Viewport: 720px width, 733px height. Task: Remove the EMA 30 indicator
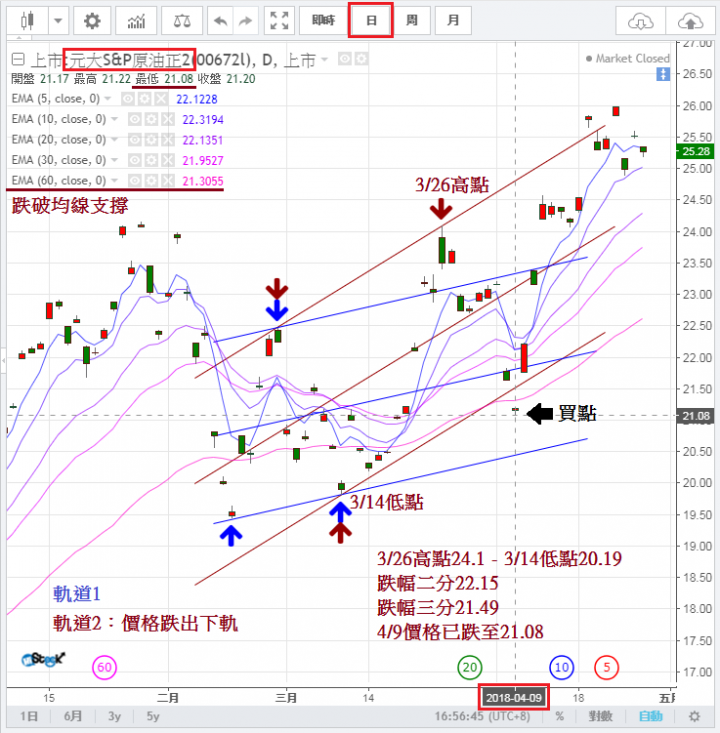point(167,160)
